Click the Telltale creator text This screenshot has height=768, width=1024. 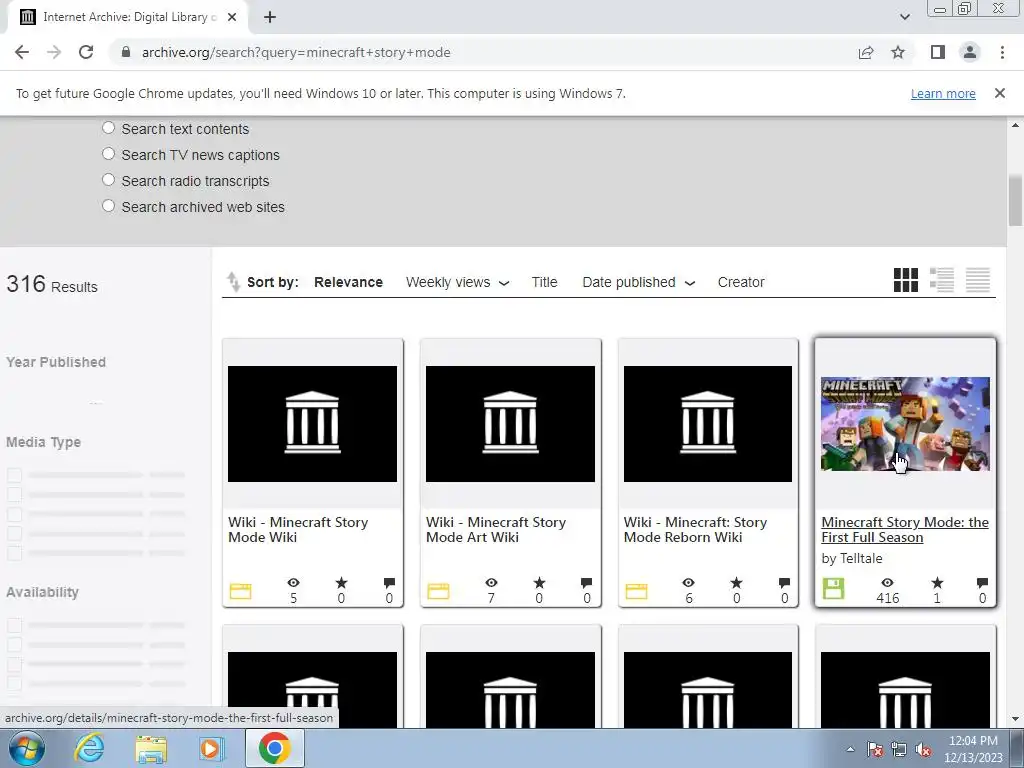pyautogui.click(x=860, y=558)
